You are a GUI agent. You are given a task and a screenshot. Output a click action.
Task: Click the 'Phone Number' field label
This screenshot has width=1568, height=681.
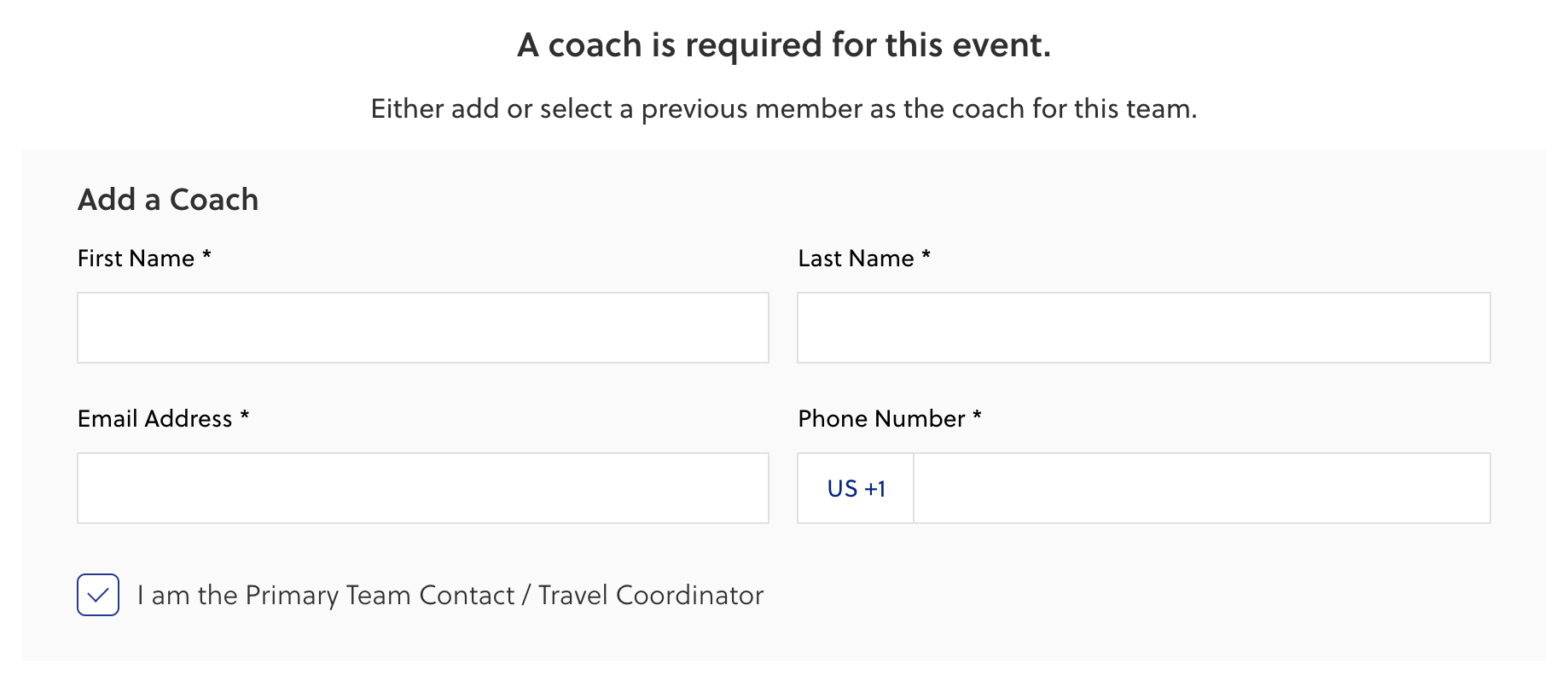pyautogui.click(x=881, y=419)
